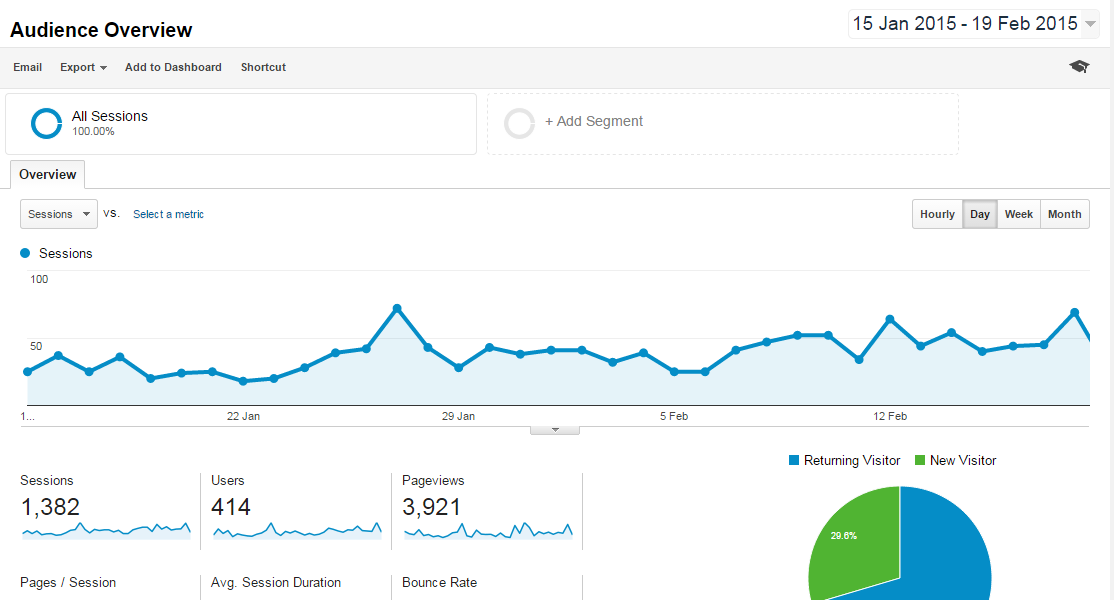Switch chart granularity to Day
The image size is (1114, 600).
(x=980, y=214)
